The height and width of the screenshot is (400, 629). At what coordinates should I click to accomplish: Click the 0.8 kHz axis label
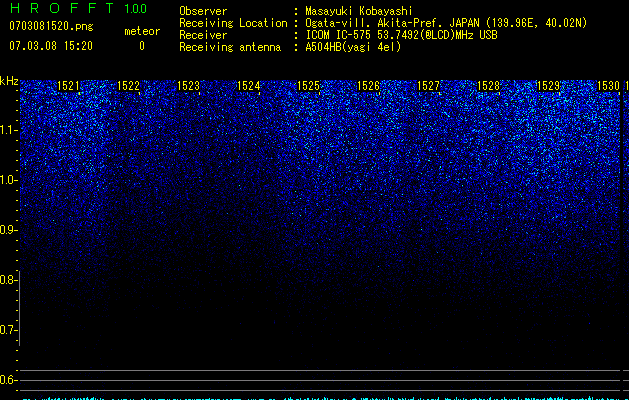[8, 280]
